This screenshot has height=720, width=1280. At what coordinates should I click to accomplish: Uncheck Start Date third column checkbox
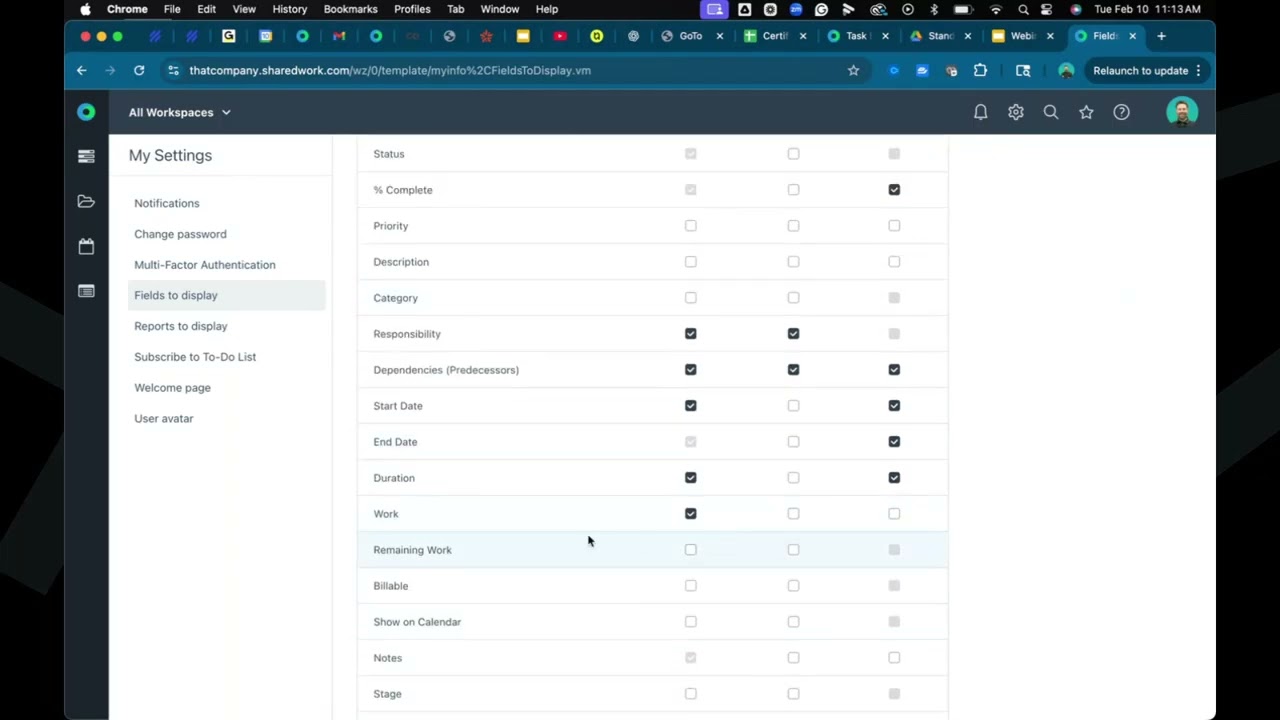point(894,406)
